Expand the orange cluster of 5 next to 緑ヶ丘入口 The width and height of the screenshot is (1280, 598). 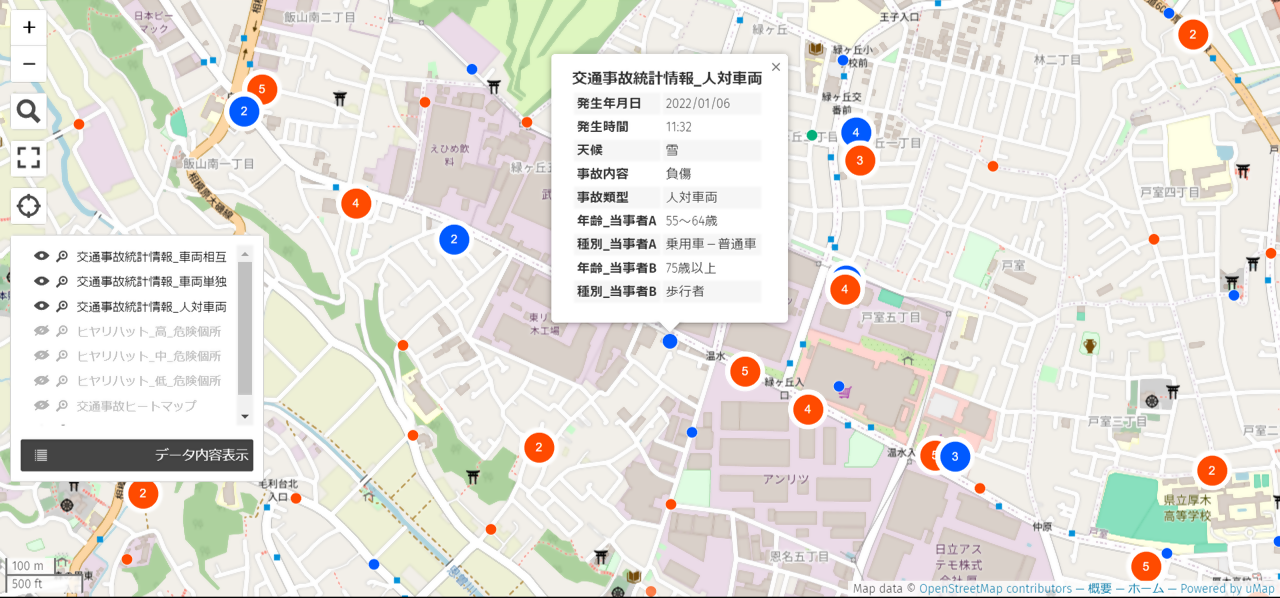click(745, 372)
